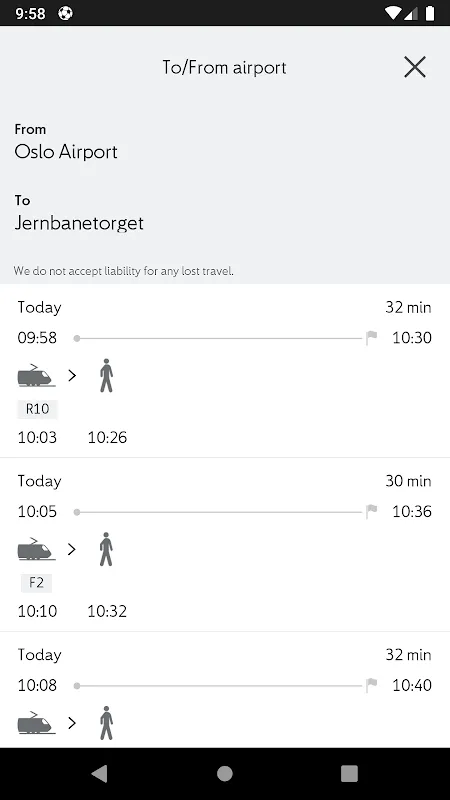Tap the chevron after the R10 train
Image resolution: width=450 pixels, height=800 pixels.
pos(72,376)
